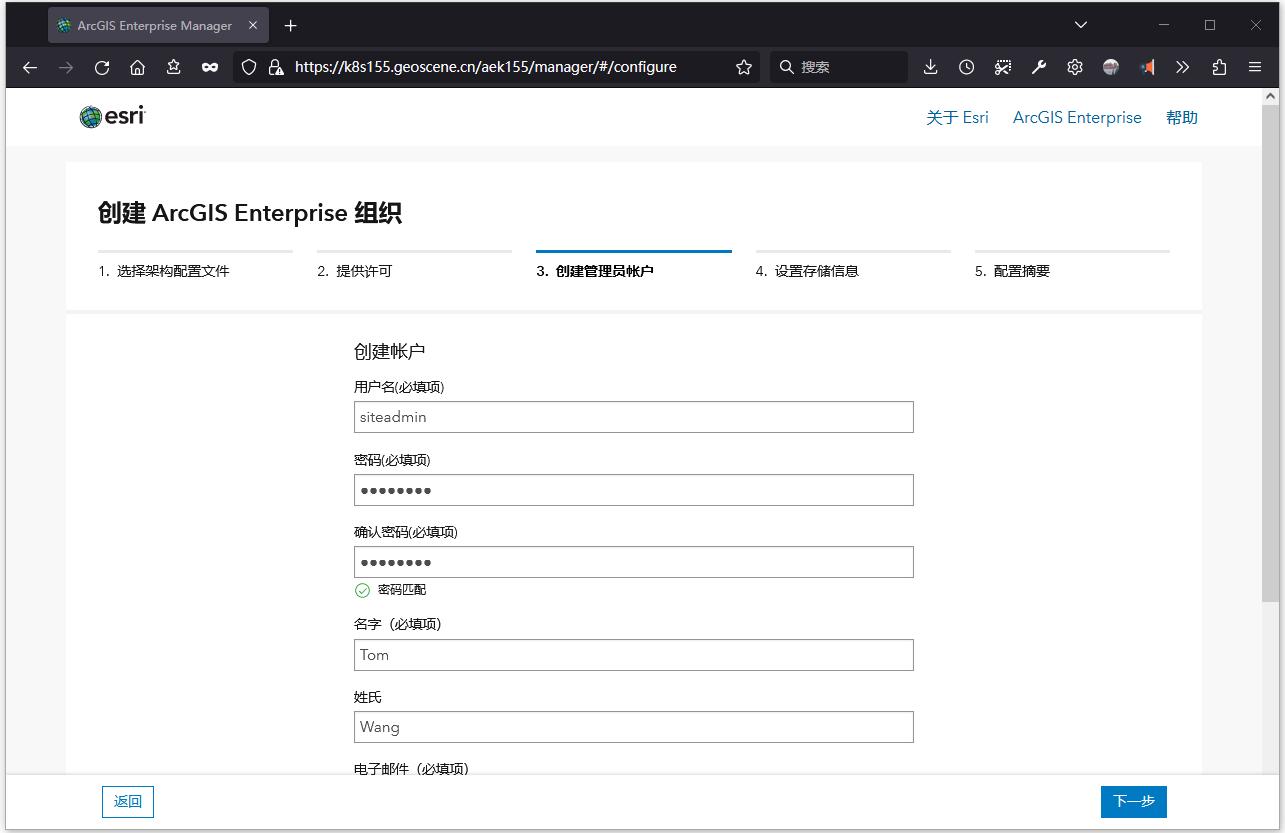Open the history clock icon
Screen dimensions: 1285x833
tap(966, 67)
